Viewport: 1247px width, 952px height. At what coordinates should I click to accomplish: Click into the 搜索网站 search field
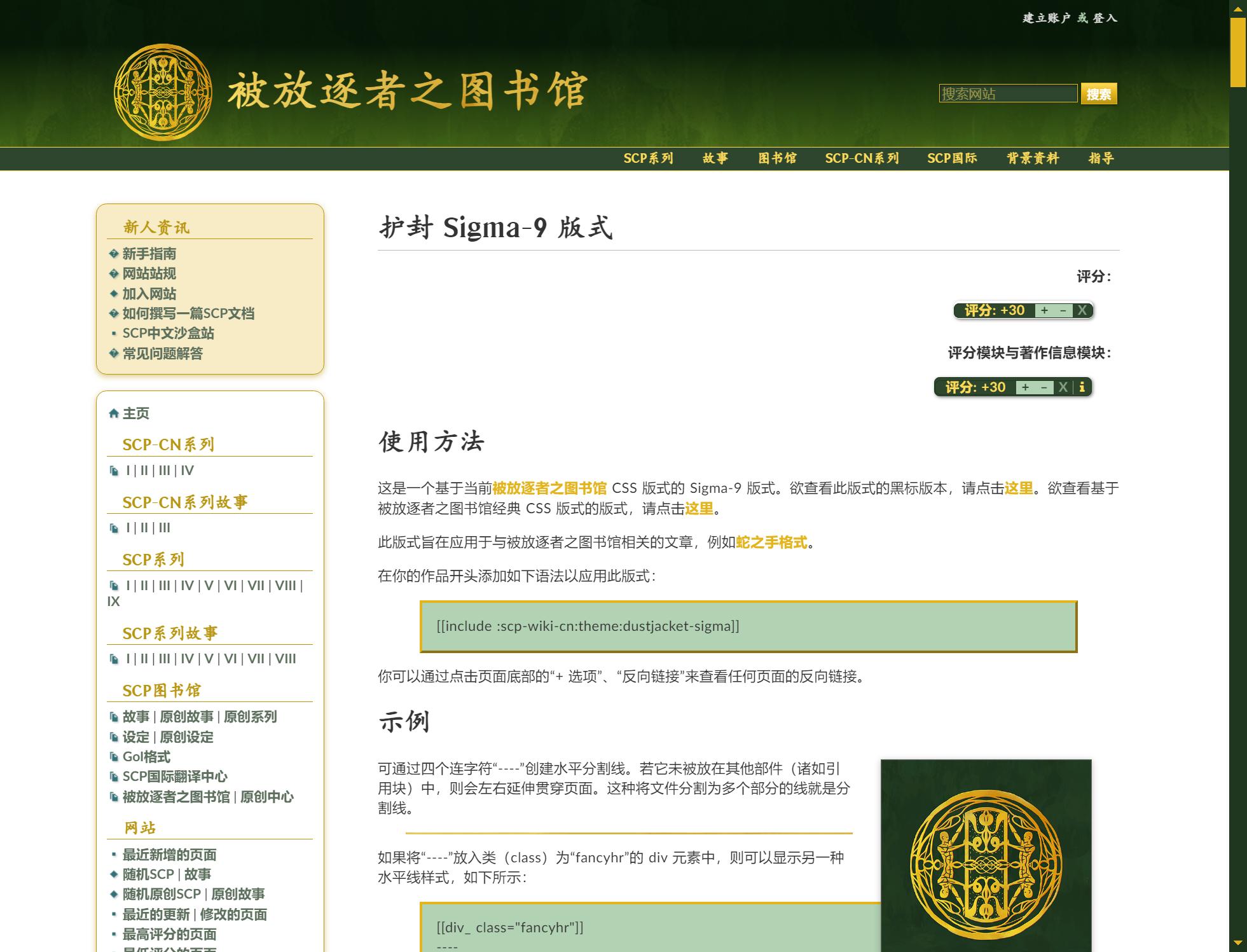[1008, 93]
